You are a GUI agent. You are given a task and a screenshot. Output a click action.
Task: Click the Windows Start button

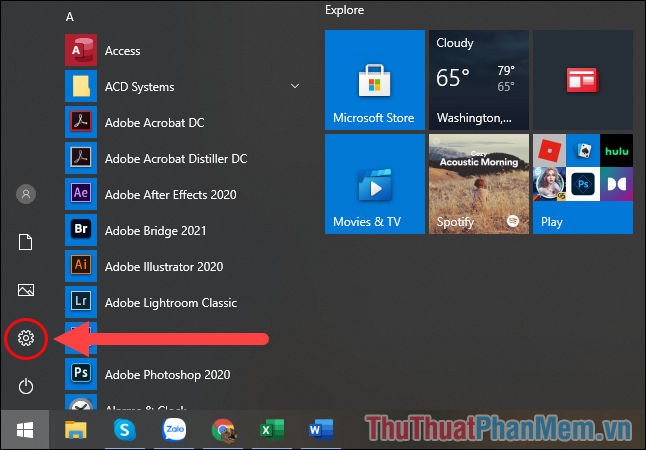(x=25, y=430)
